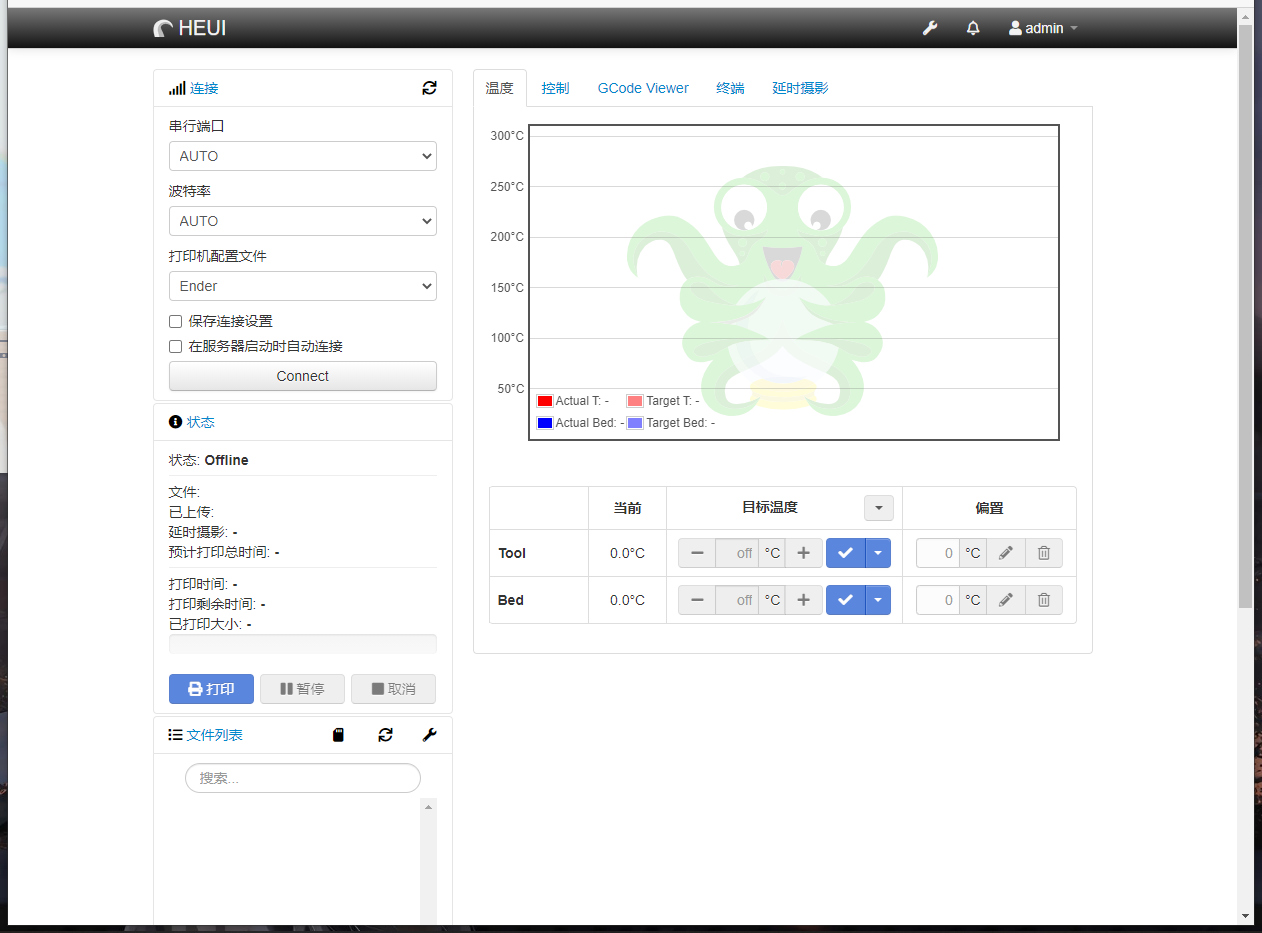Click the HEUI logo in the navbar
Viewport: 1262px width, 933px height.
(189, 28)
